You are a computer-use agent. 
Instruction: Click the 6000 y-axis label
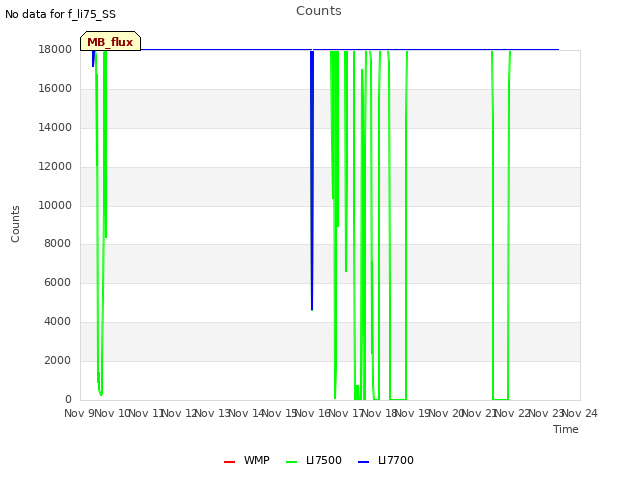(58, 282)
